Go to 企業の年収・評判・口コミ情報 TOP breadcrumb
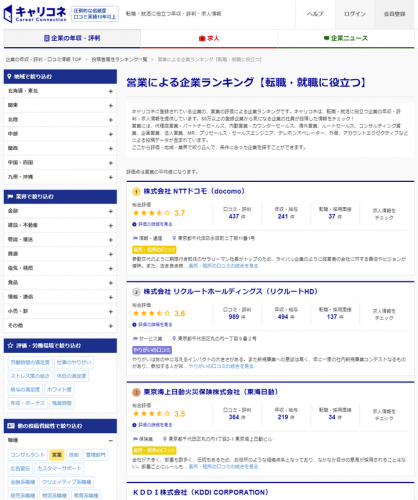 pyautogui.click(x=44, y=59)
